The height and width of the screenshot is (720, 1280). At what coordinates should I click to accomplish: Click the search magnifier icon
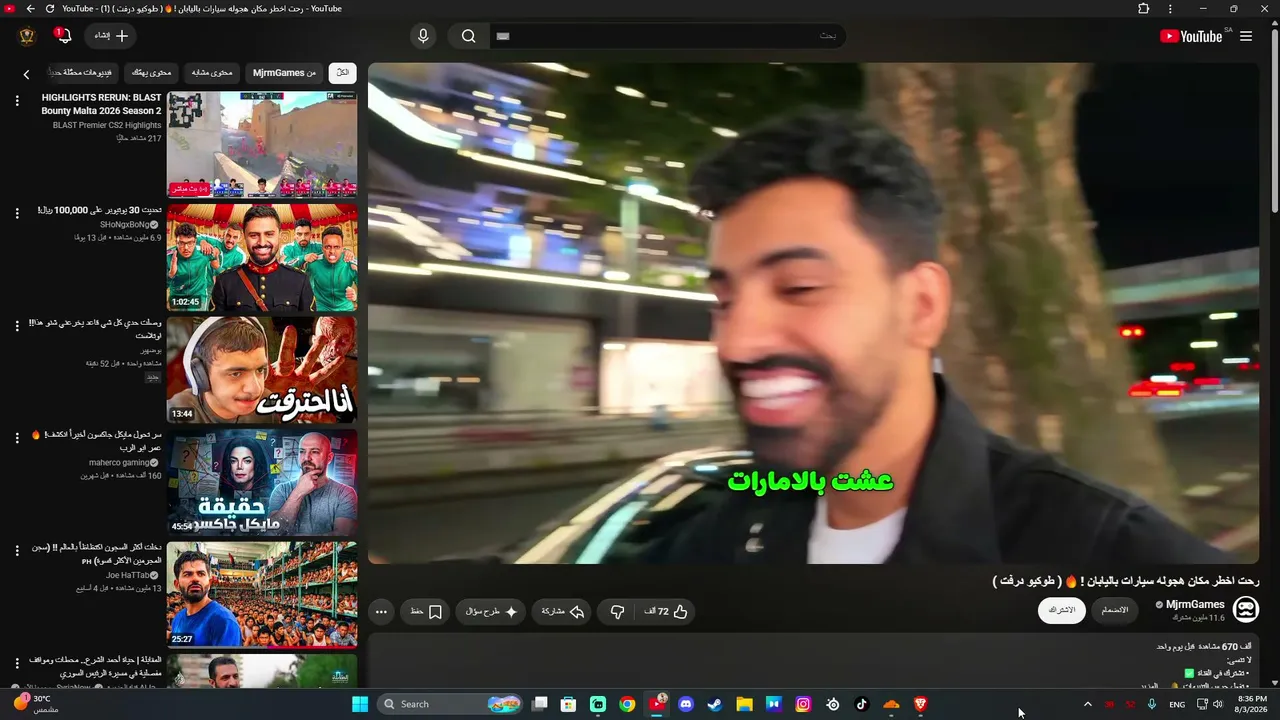pos(468,36)
